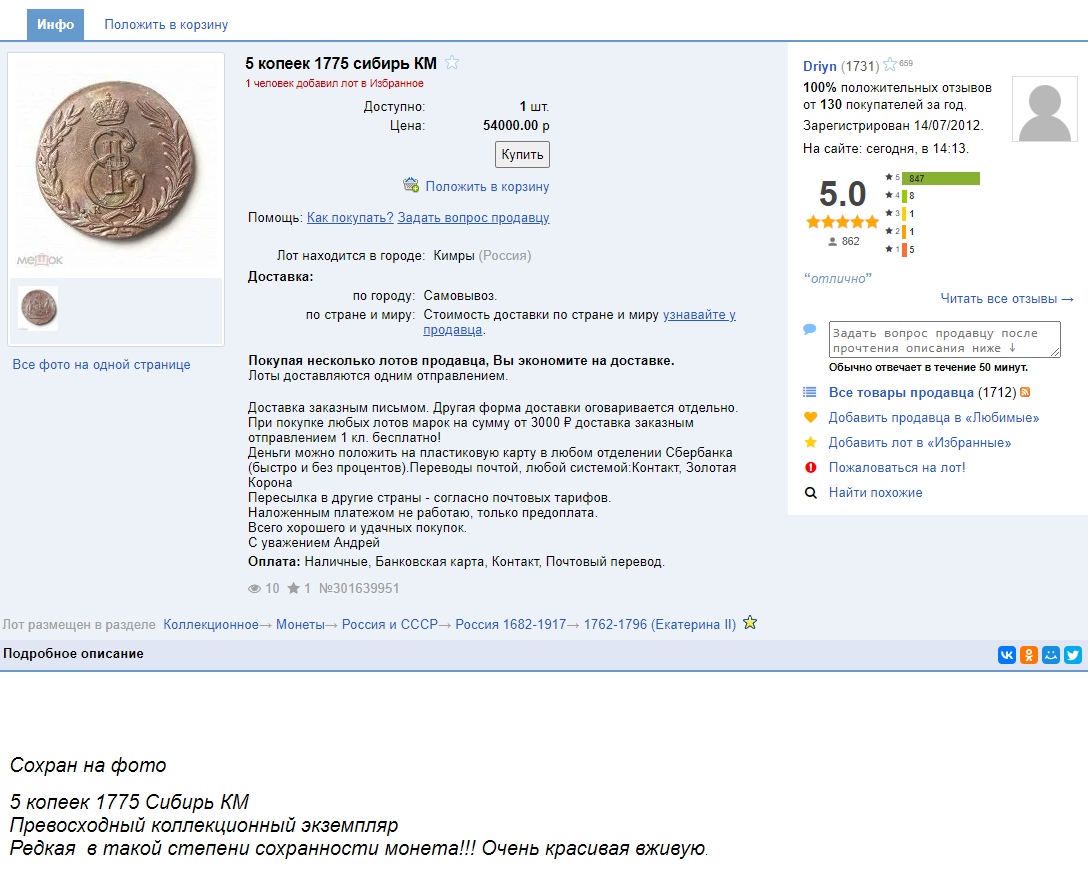Screen dimensions: 1088x887
Task: Open the Положить в корзину tab
Action: coord(166,24)
